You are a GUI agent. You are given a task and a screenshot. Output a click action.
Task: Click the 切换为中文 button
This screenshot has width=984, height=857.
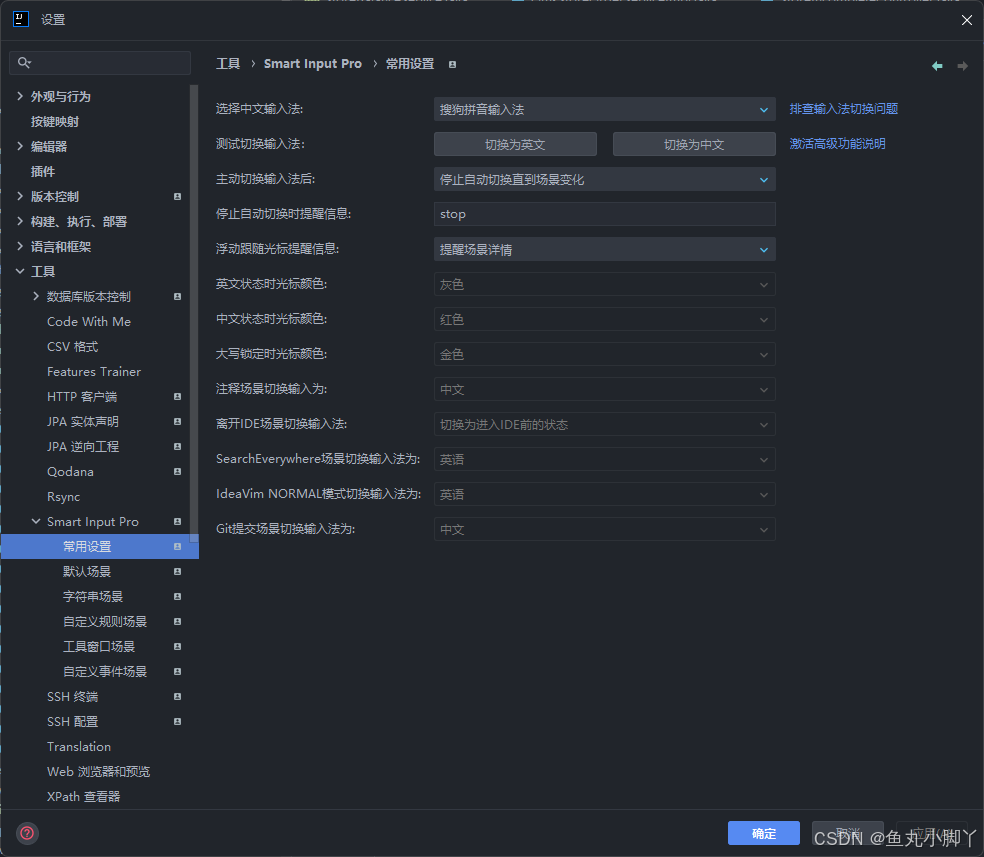[x=694, y=144]
